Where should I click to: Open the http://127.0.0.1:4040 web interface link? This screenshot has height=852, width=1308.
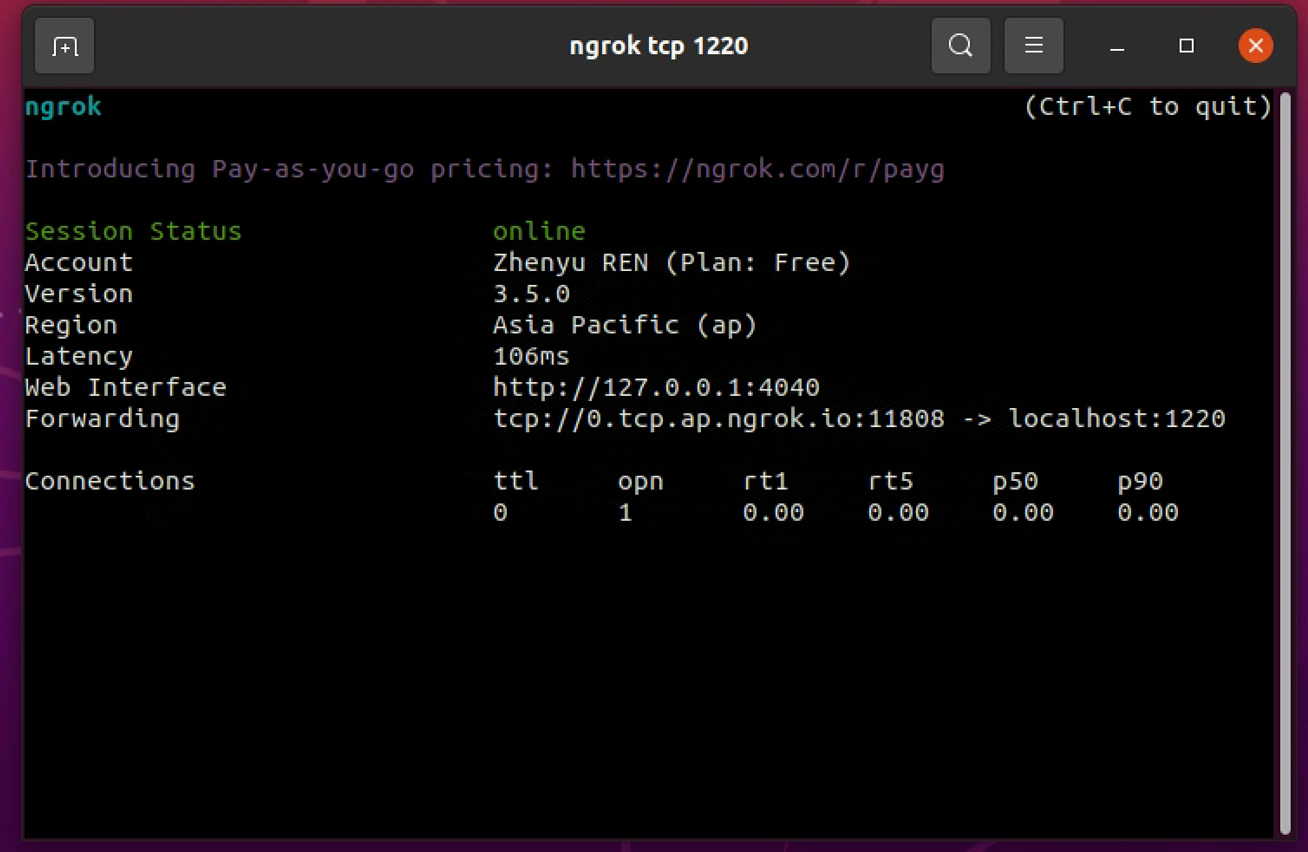coord(656,388)
